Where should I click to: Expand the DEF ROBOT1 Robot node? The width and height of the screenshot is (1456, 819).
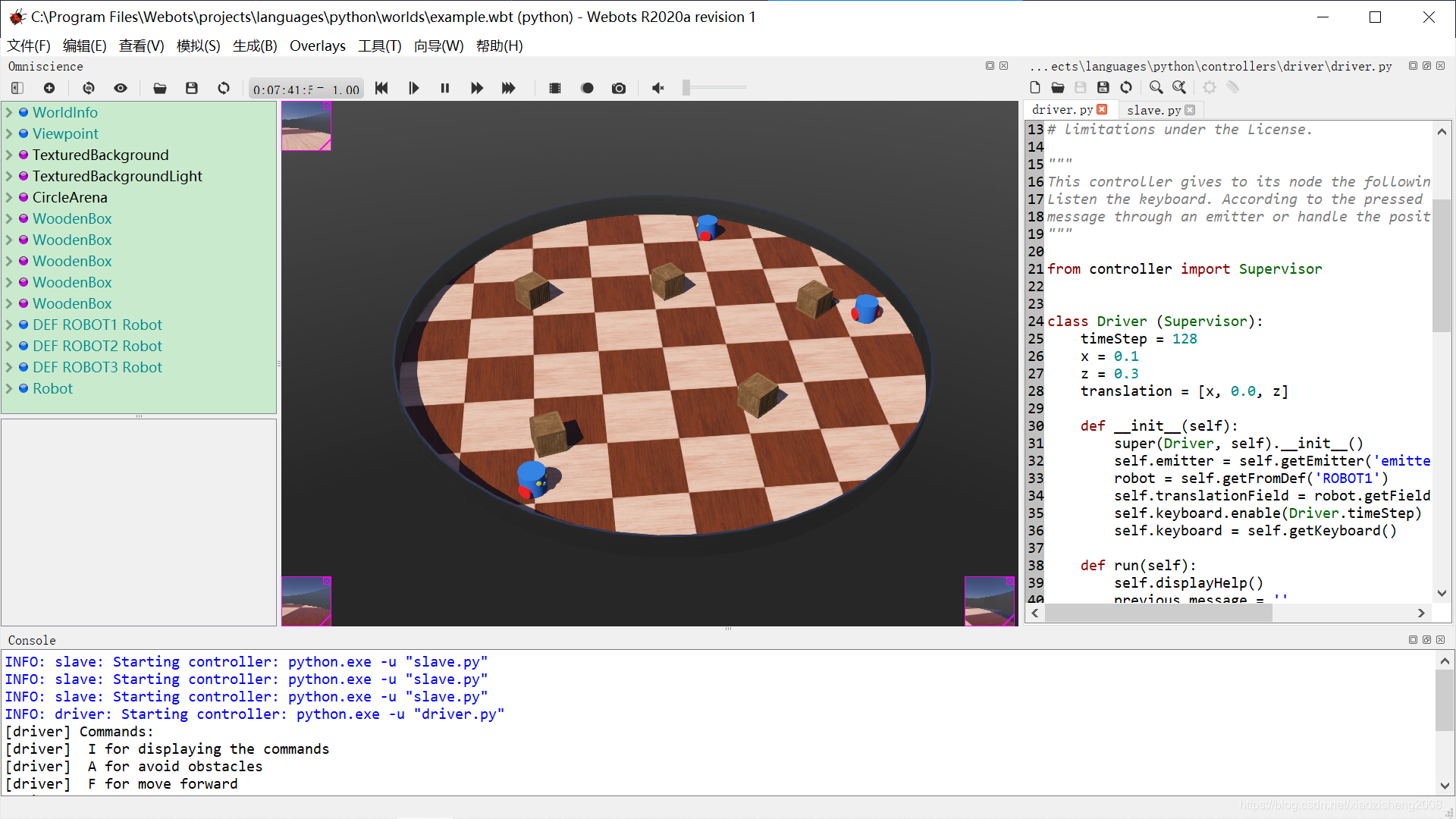click(9, 325)
